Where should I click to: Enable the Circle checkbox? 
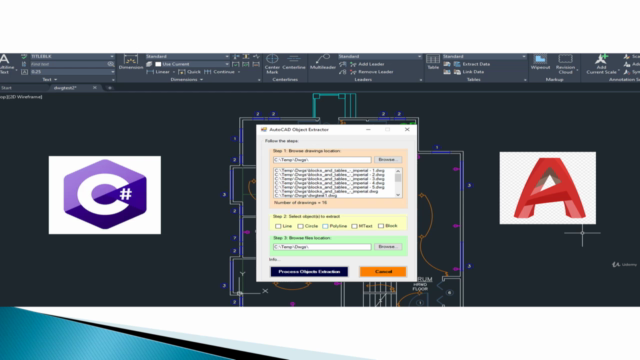click(x=300, y=226)
